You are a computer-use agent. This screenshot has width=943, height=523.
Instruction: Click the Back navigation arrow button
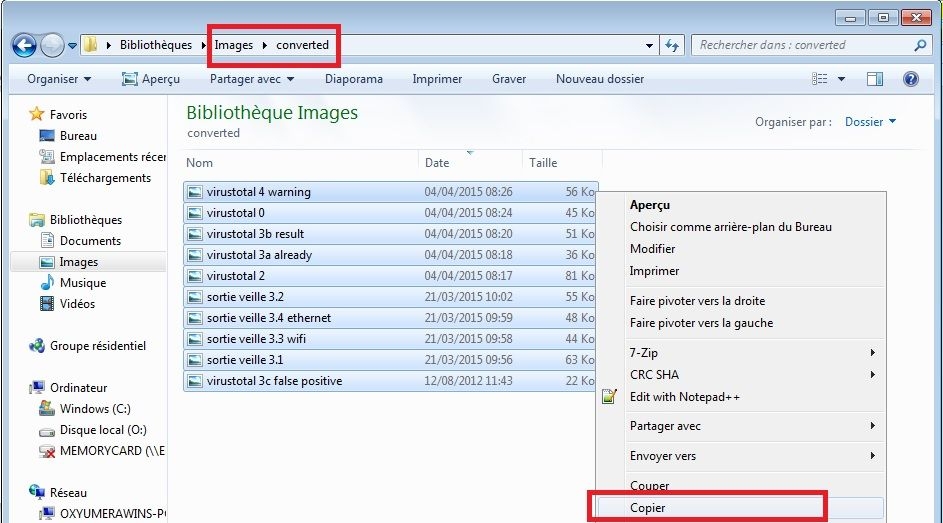point(24,45)
